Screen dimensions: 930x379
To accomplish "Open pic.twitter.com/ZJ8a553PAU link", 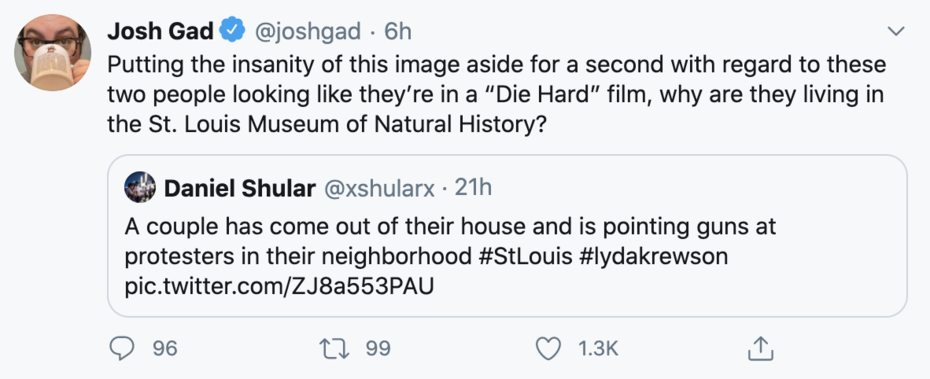I will [x=279, y=288].
